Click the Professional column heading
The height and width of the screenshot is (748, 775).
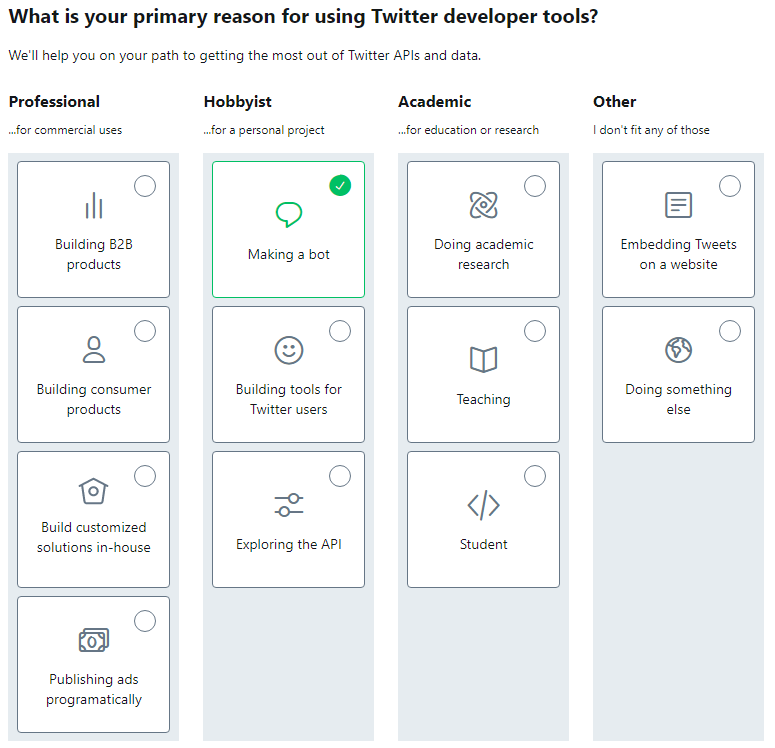54,101
